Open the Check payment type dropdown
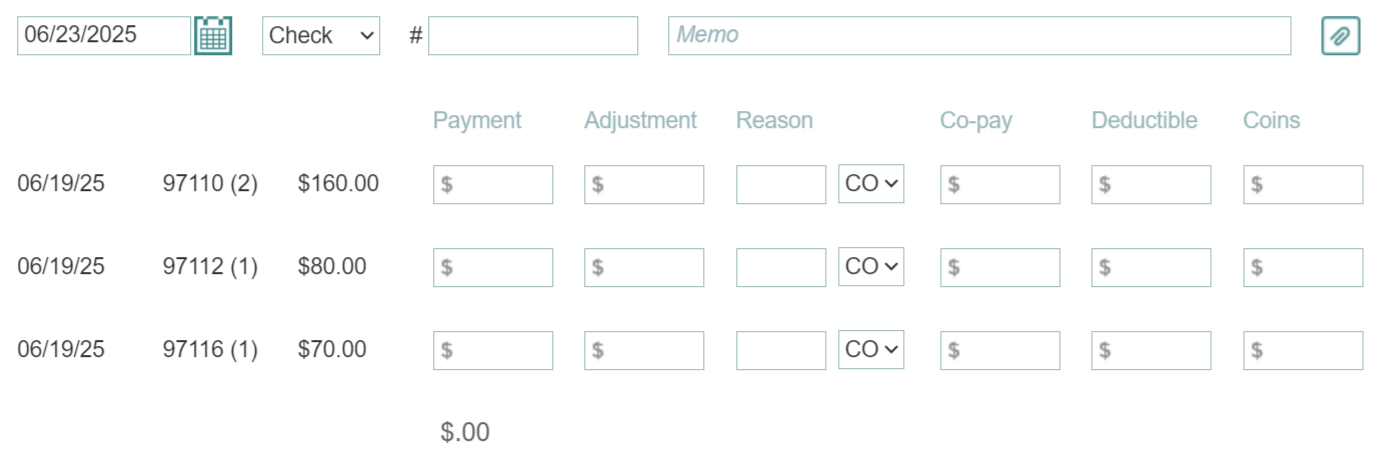1392x456 pixels. 321,36
